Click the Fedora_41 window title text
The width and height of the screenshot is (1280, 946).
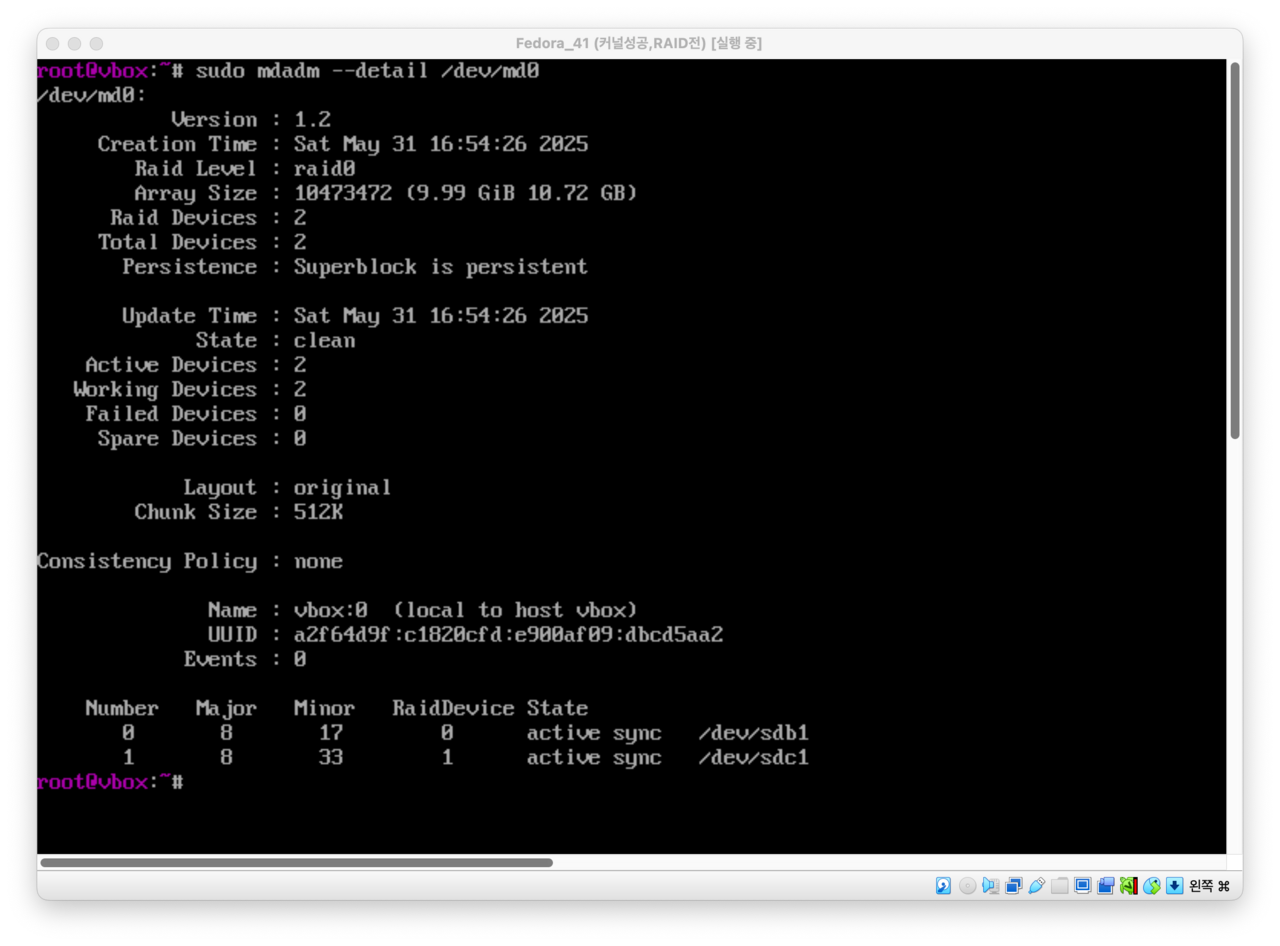(x=638, y=43)
